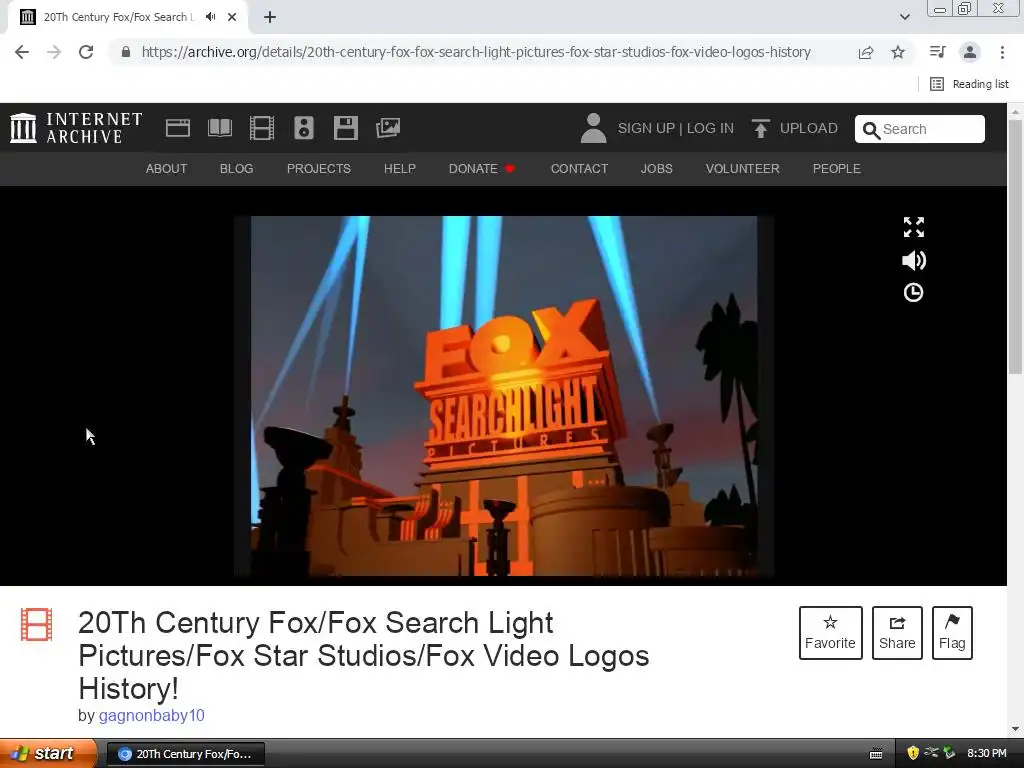
Task: Share this page from address bar
Action: pyautogui.click(x=866, y=52)
